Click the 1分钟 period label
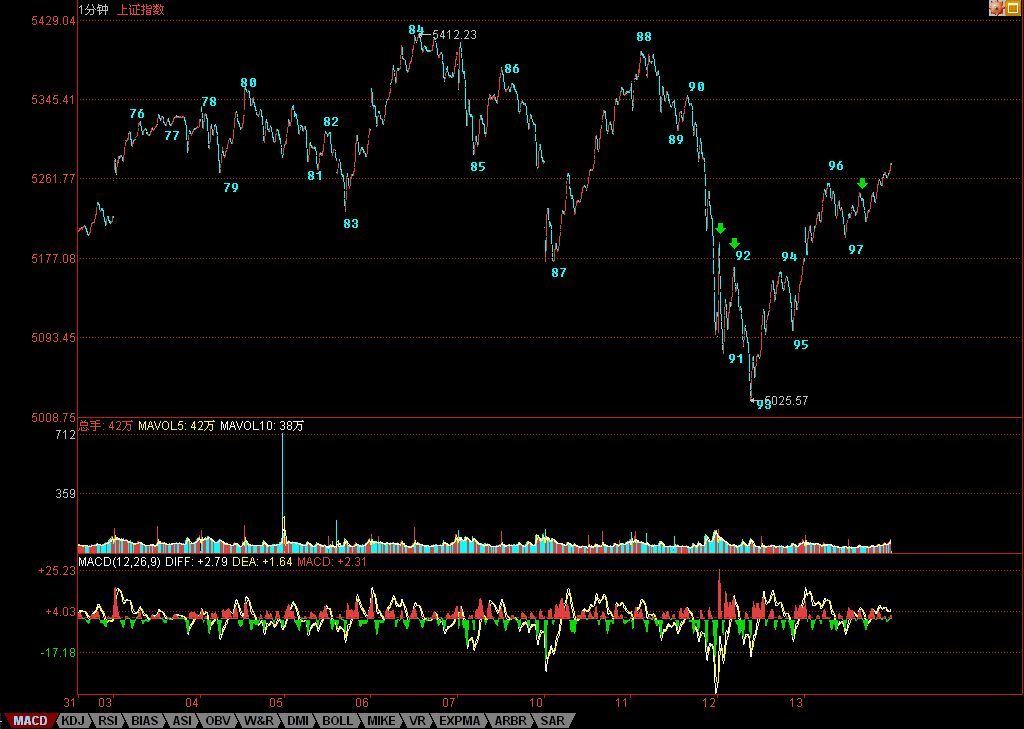Viewport: 1024px width, 729px height. [93, 9]
